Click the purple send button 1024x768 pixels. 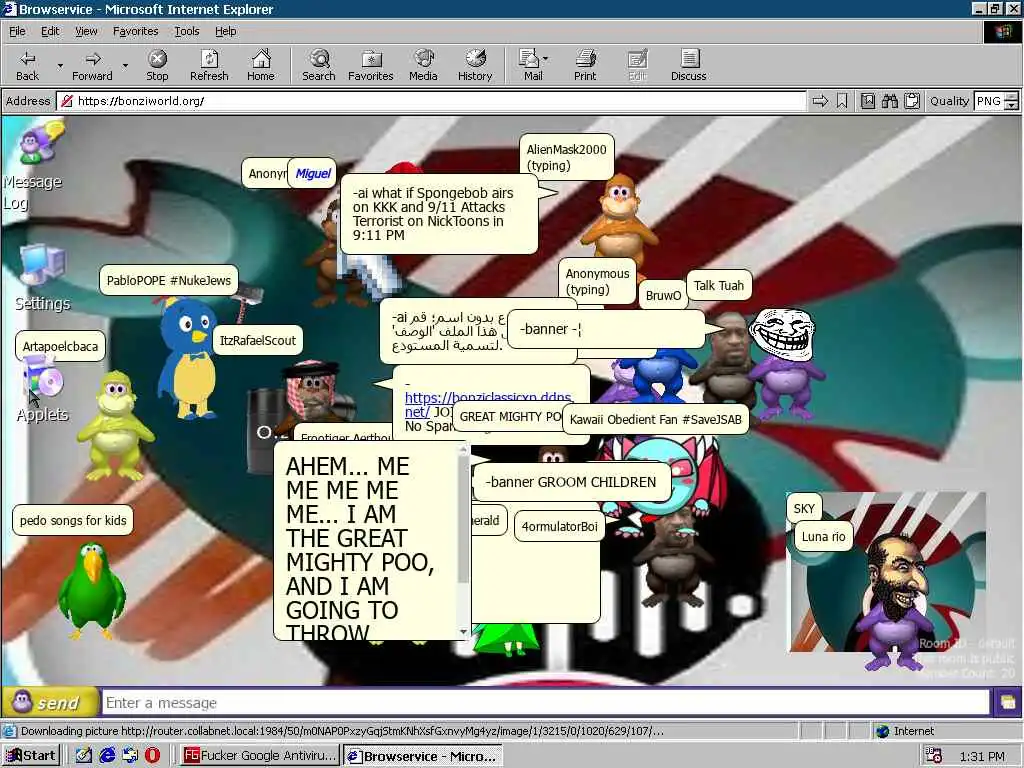50,703
